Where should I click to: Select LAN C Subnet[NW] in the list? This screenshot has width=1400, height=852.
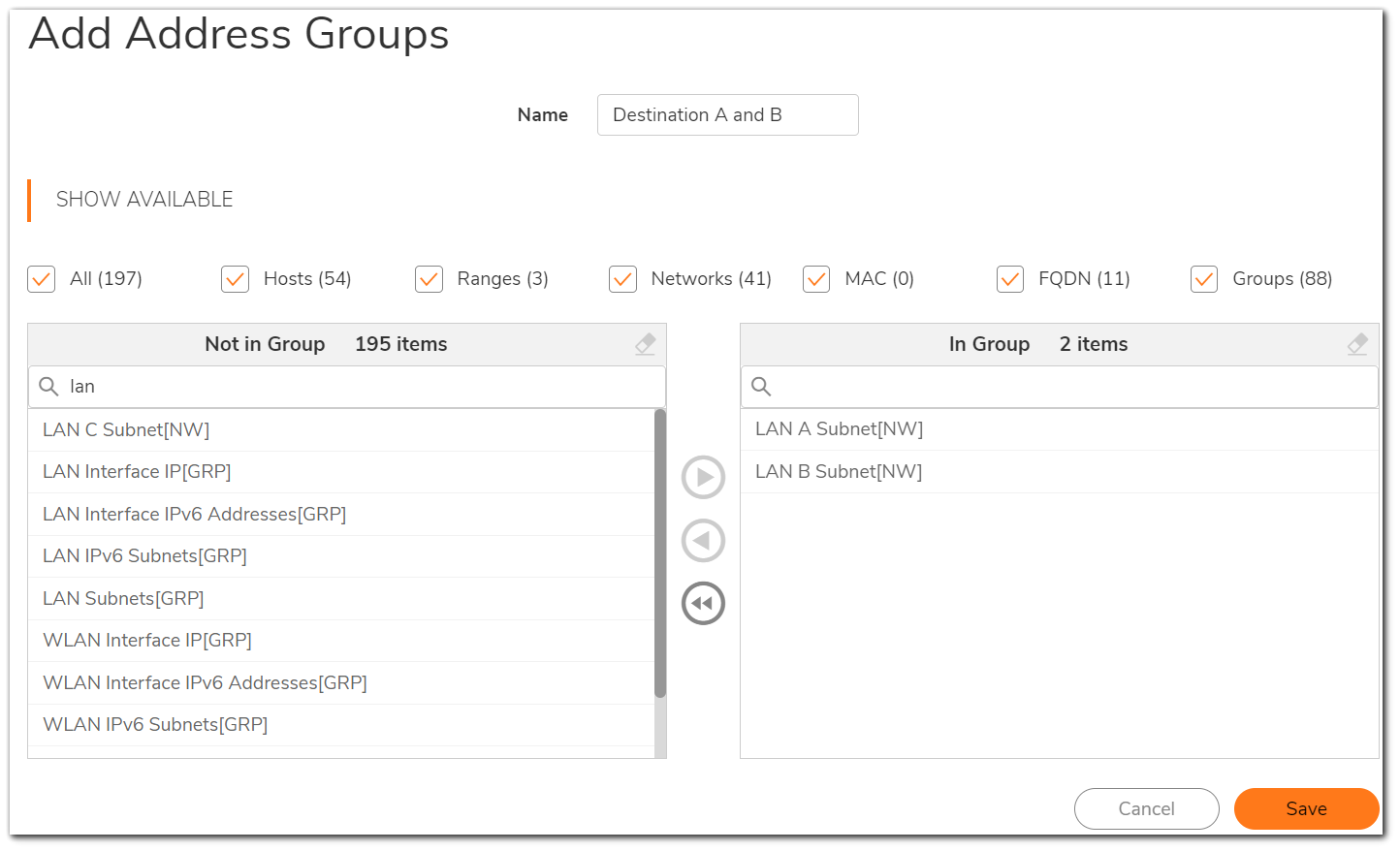[x=341, y=430]
